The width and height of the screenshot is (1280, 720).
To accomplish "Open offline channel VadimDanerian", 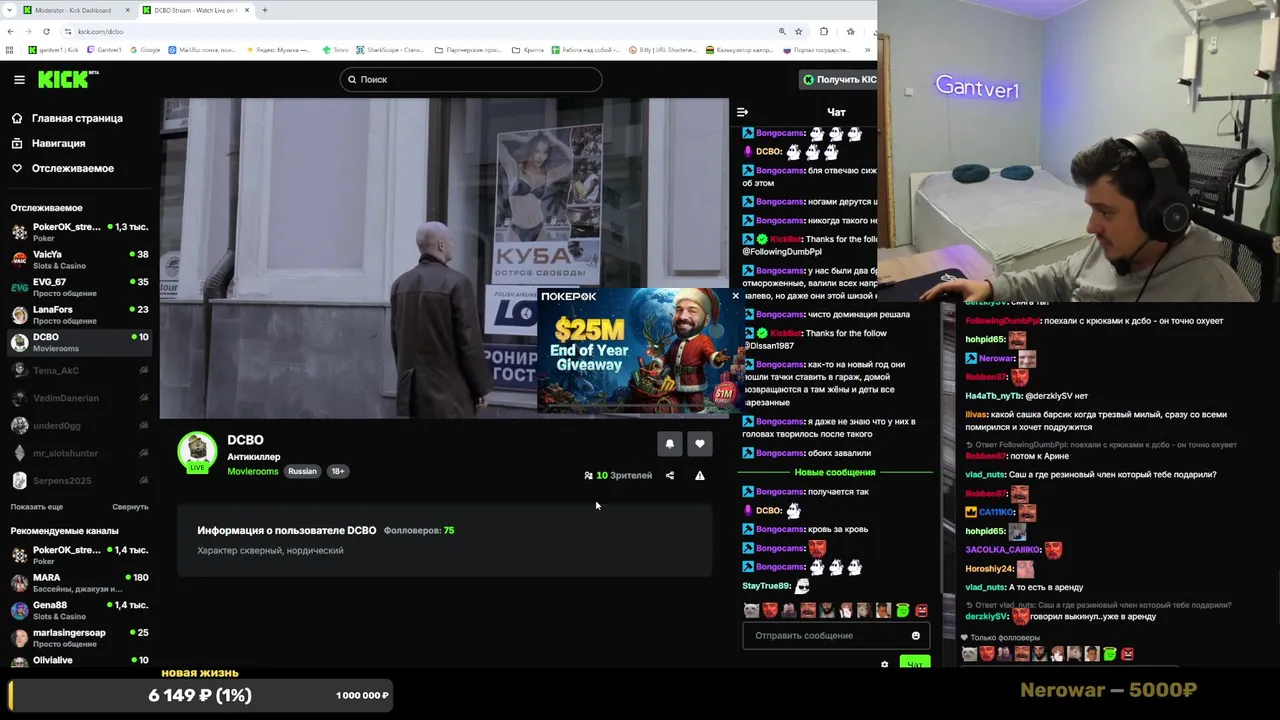I will click(79, 398).
